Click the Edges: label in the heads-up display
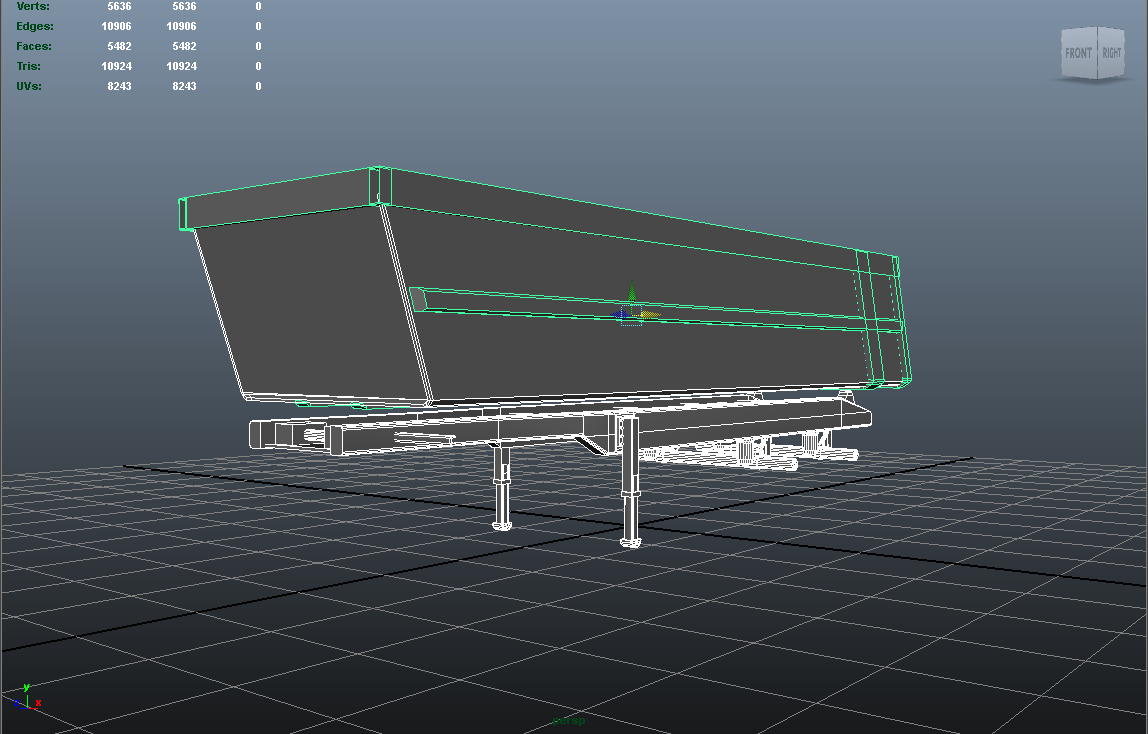This screenshot has height=734, width=1148. (35, 26)
